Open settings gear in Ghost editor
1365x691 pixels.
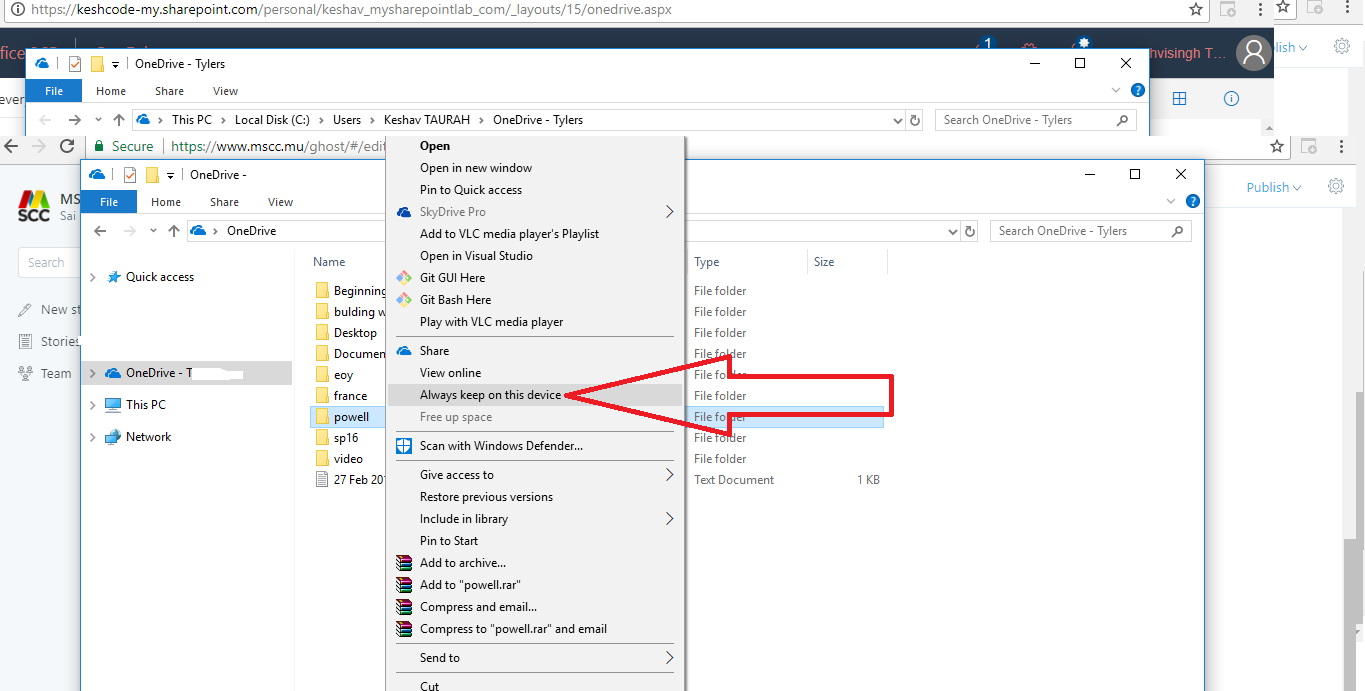1336,186
